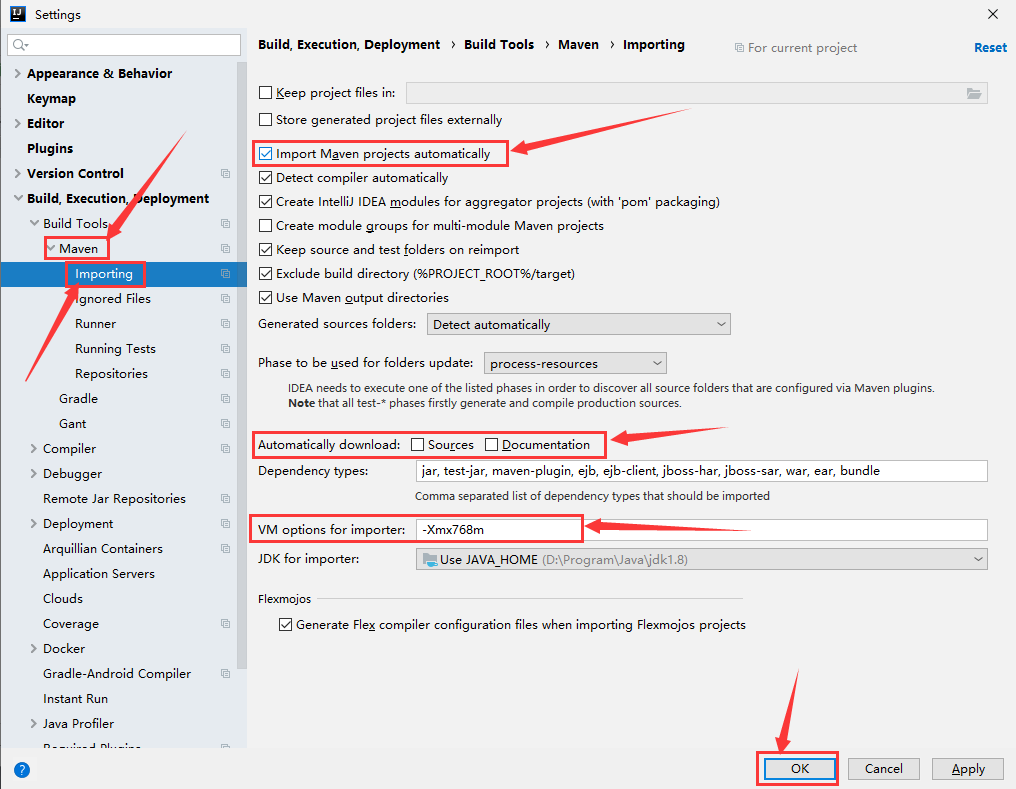Expand Appearance & Behavior node
The width and height of the screenshot is (1016, 789).
pos(17,74)
